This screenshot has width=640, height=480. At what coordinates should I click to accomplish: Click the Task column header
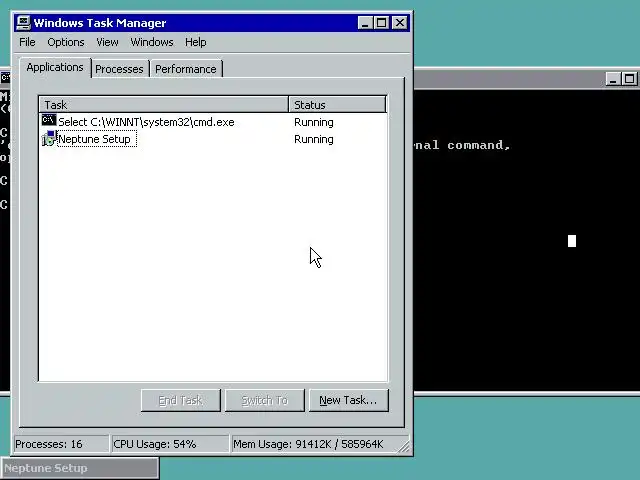pyautogui.click(x=164, y=105)
